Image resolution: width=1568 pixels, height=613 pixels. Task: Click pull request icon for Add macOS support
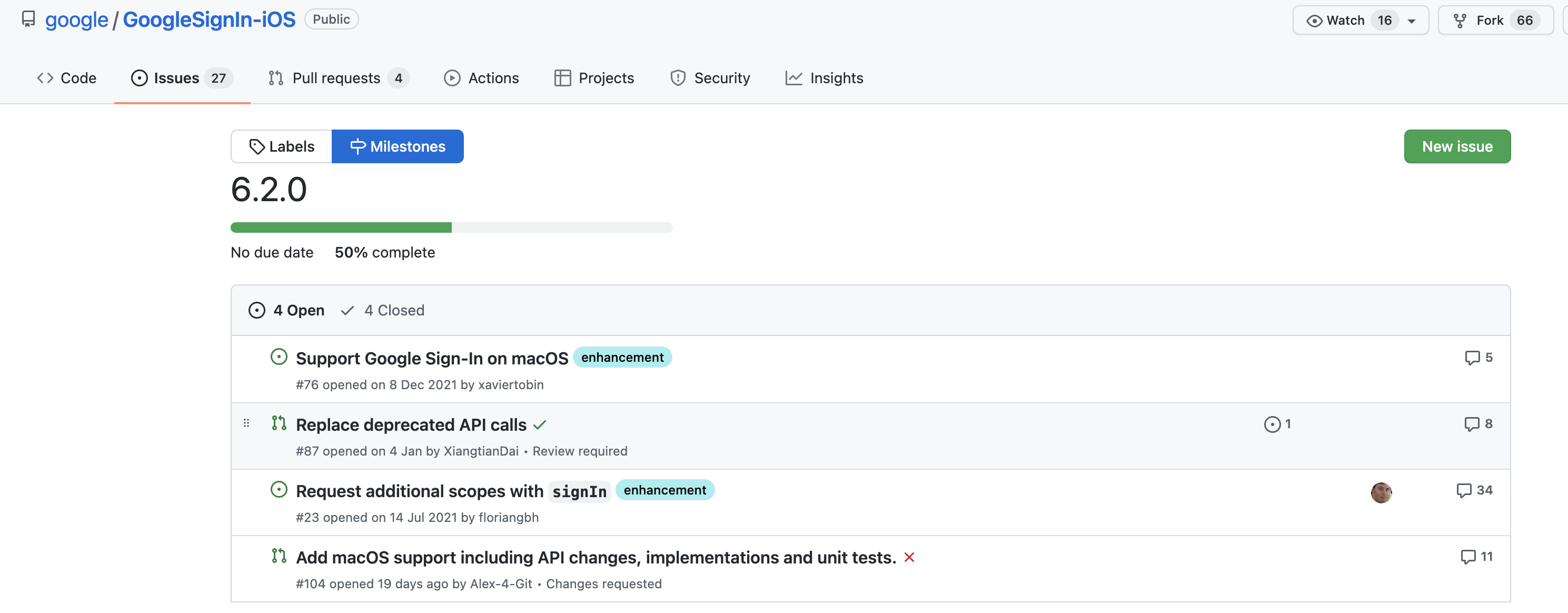[279, 557]
